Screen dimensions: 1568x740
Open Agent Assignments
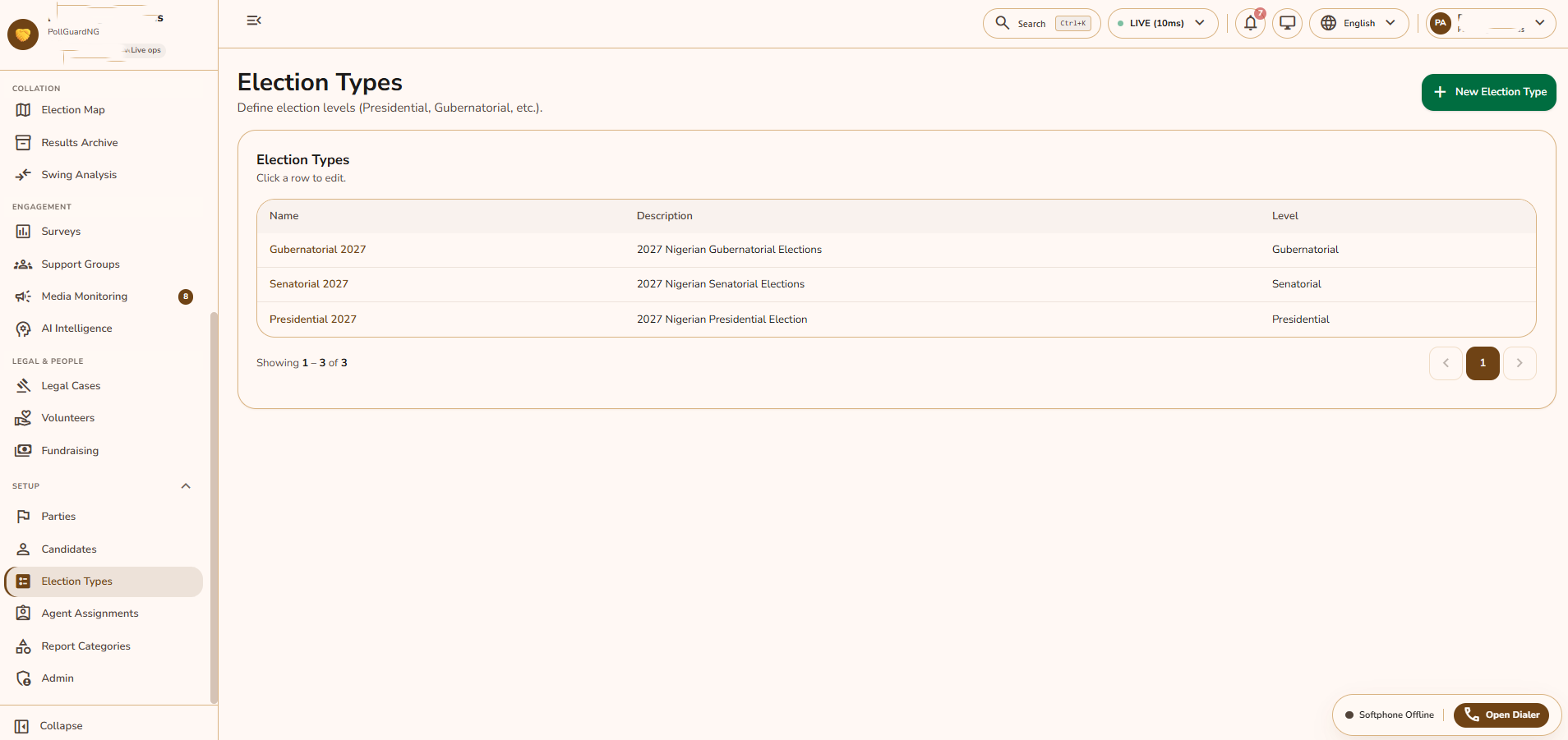104,614
